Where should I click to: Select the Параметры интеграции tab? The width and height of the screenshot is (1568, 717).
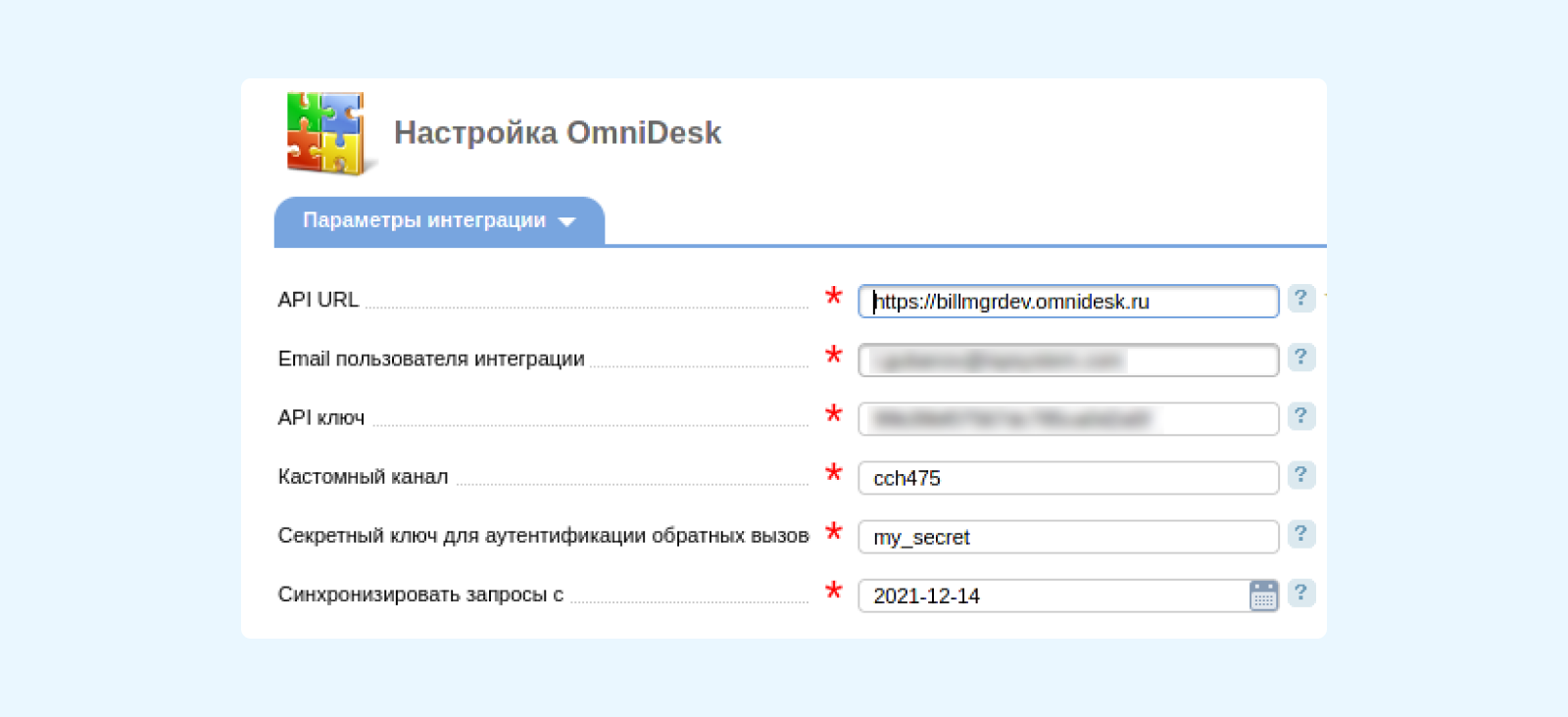439,220
